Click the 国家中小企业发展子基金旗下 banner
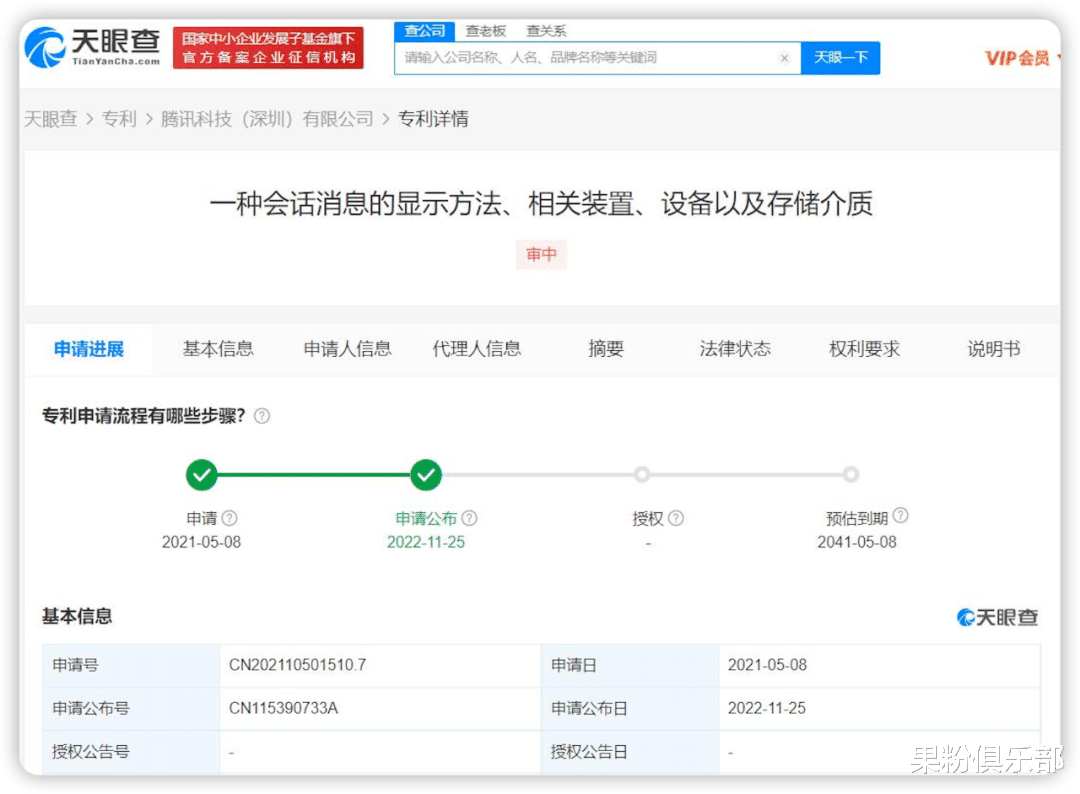1080x794 pixels. tap(268, 47)
